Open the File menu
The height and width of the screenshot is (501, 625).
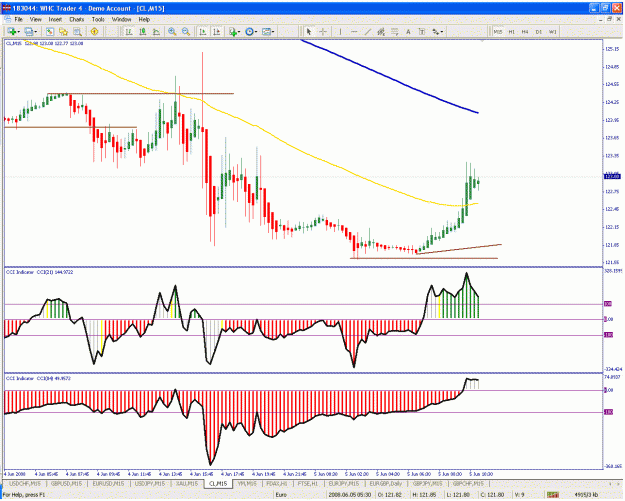(19, 19)
